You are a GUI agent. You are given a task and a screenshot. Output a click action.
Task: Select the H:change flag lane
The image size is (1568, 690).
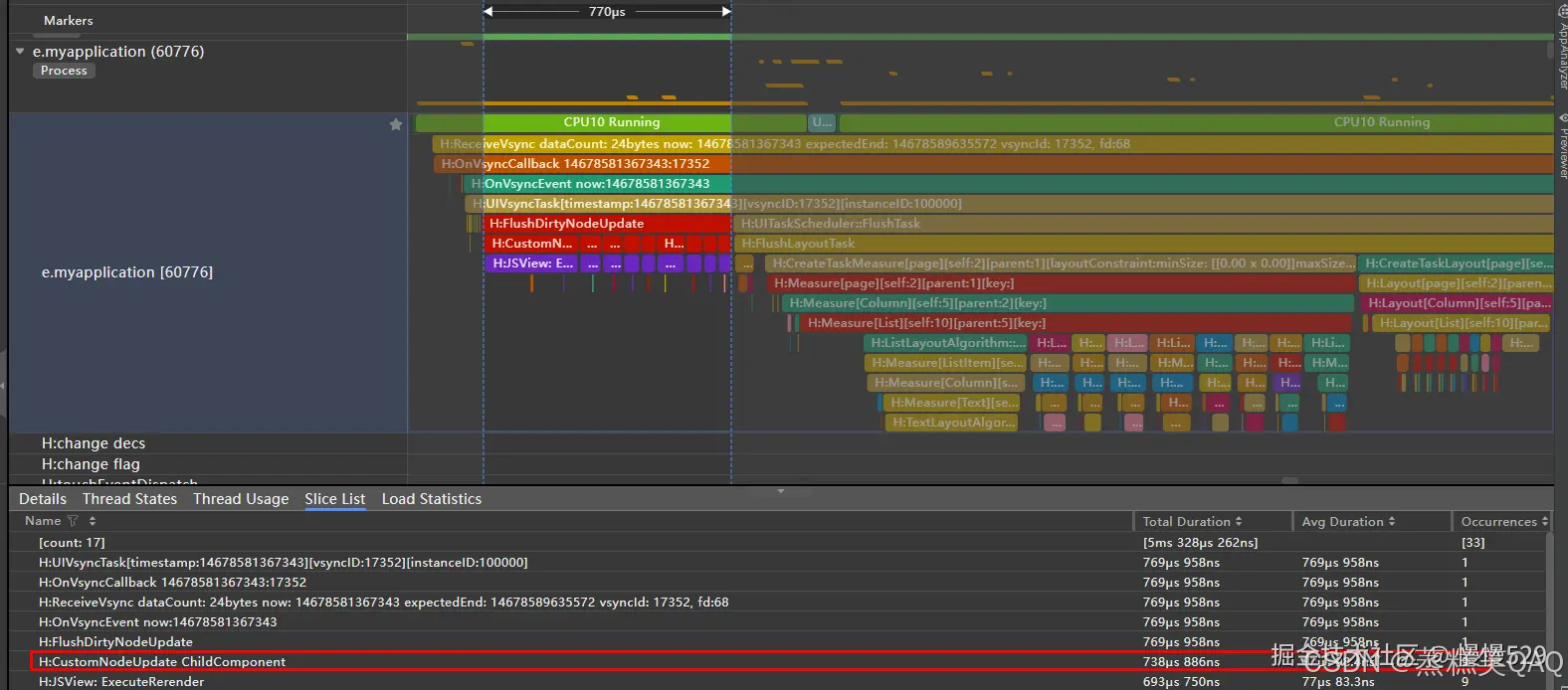(91, 464)
